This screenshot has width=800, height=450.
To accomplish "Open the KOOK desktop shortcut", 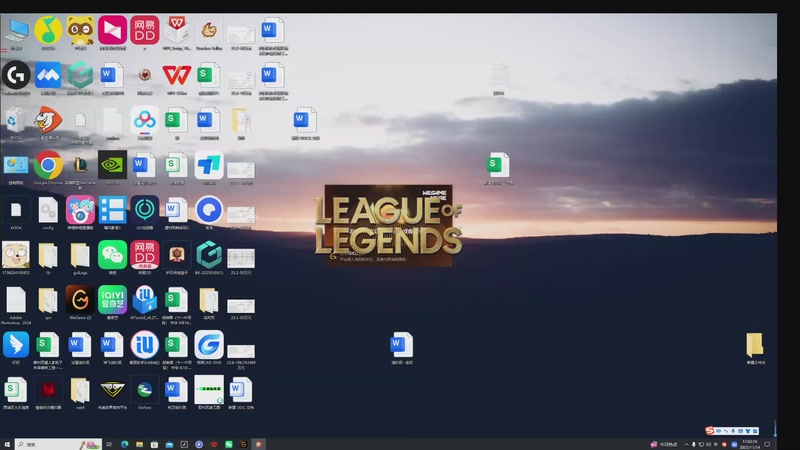I will [16, 210].
